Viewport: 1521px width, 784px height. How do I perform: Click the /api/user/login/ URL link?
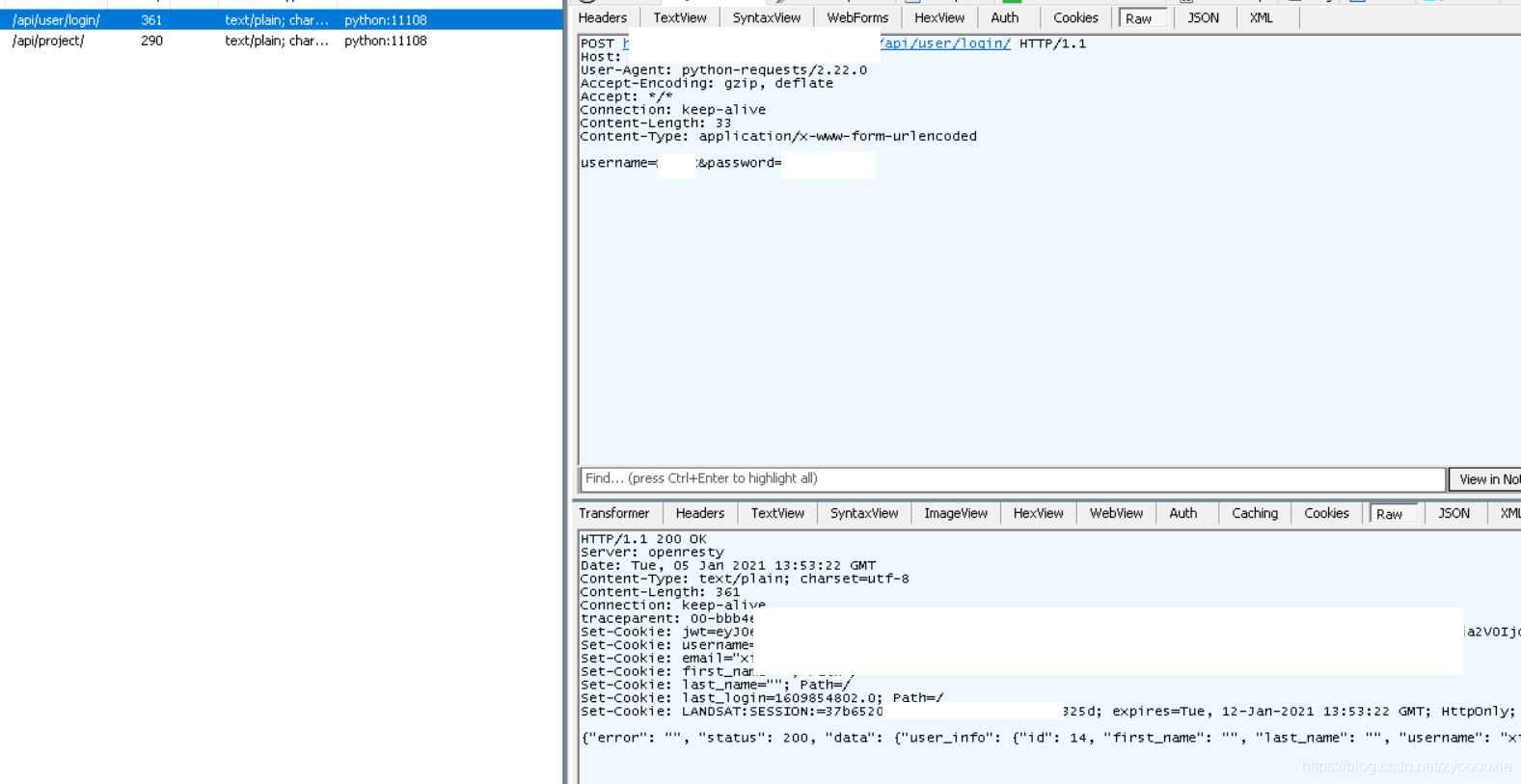[x=945, y=43]
